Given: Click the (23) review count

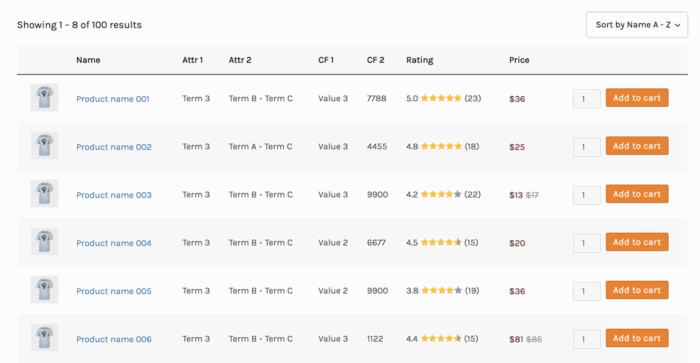Looking at the screenshot, I should pos(473,98).
